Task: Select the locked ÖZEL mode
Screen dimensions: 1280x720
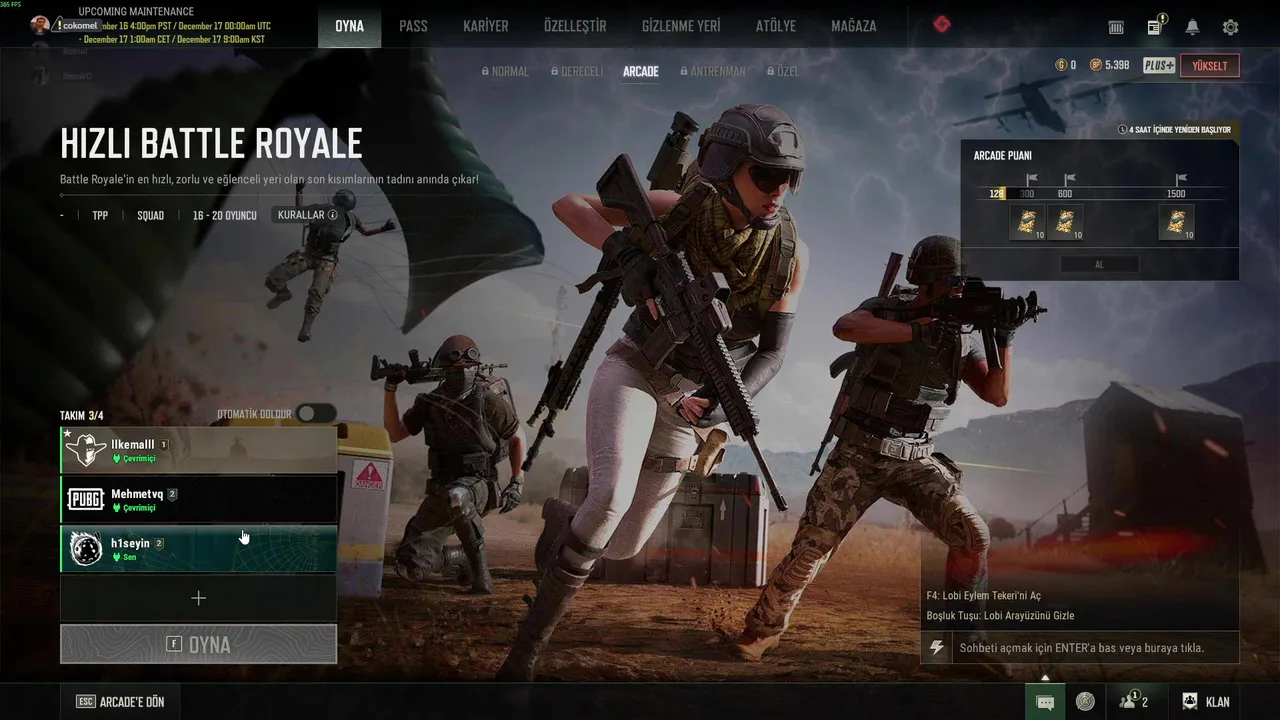Action: [x=783, y=72]
